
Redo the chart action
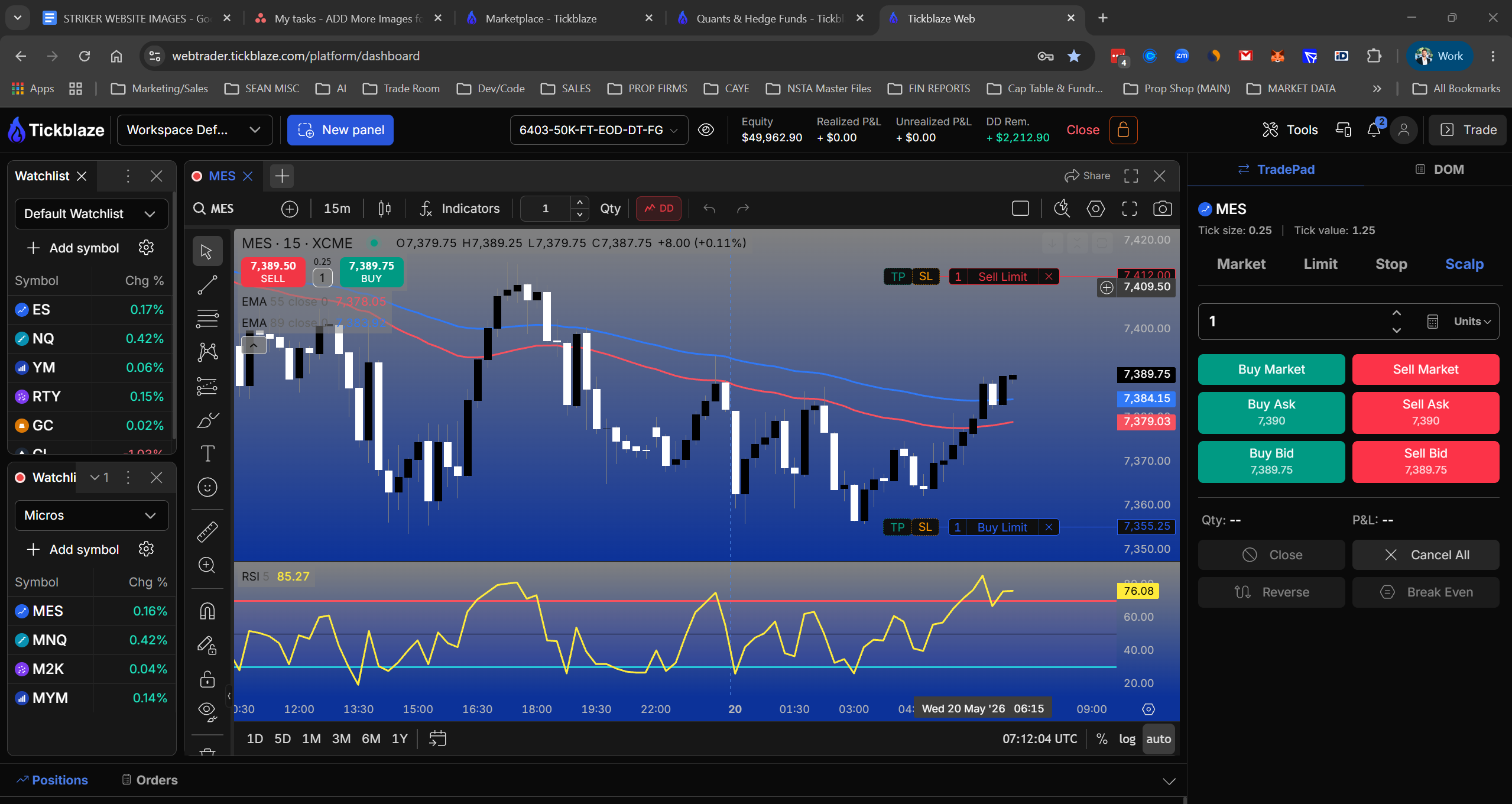[743, 209]
